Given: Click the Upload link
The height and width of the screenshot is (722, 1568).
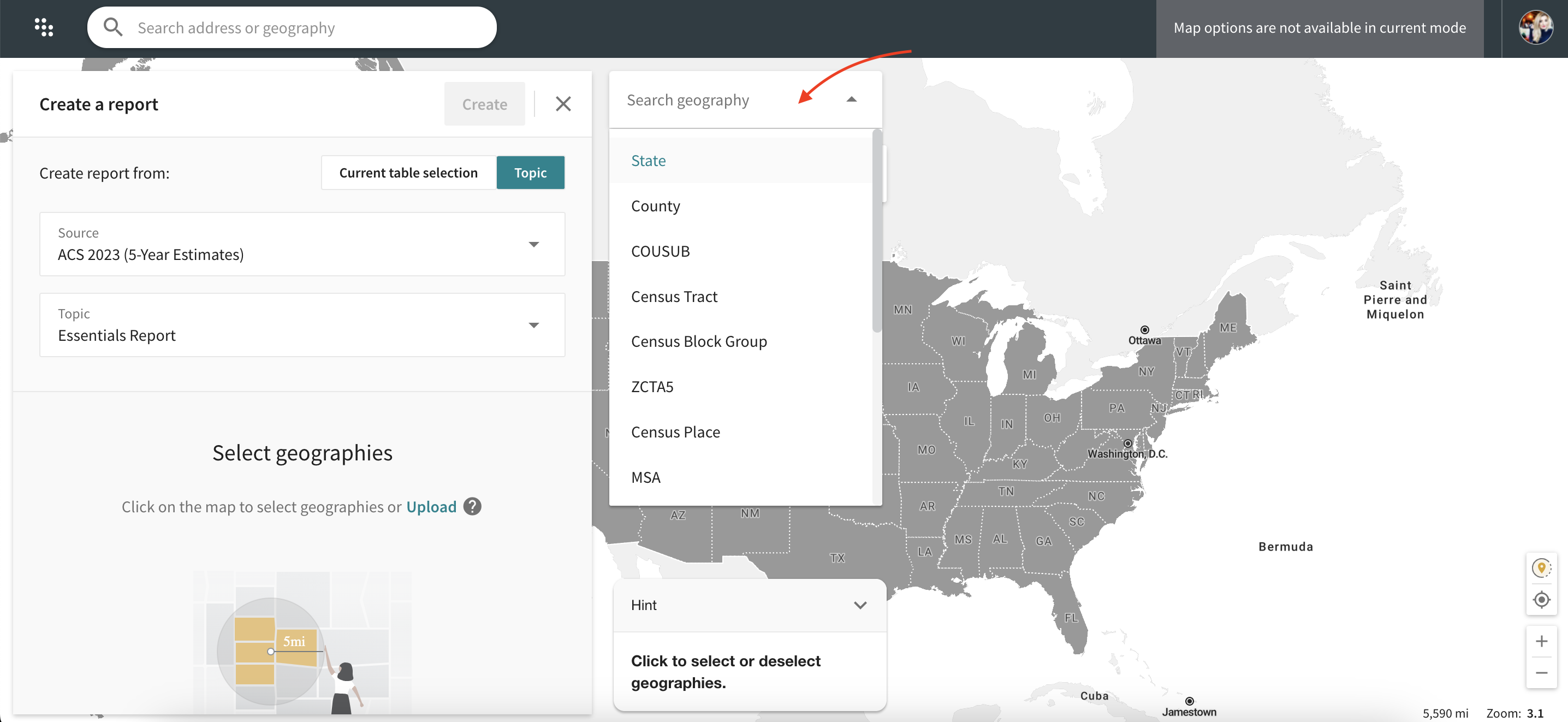Looking at the screenshot, I should 431,506.
